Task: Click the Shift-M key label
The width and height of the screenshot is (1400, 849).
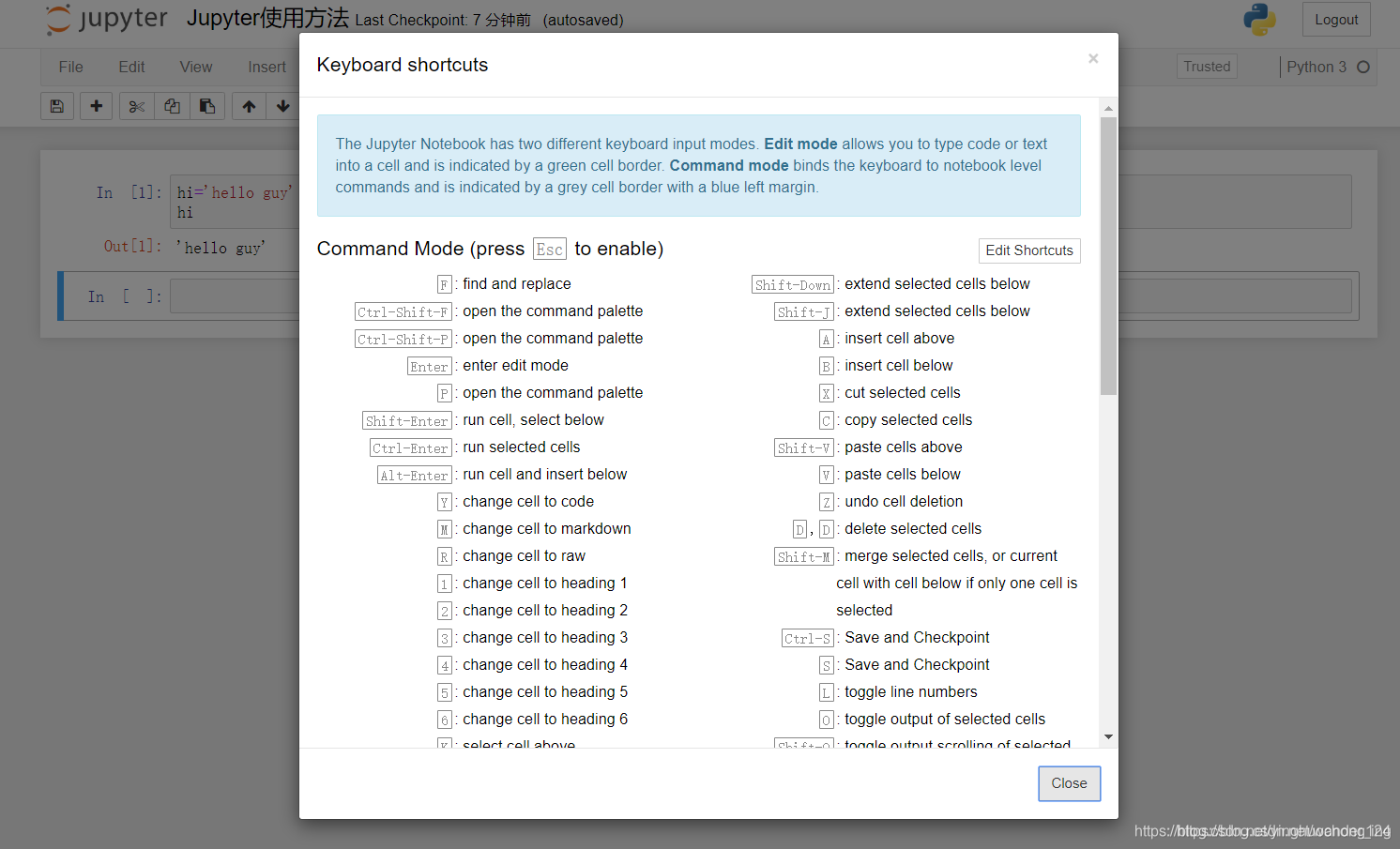Action: pos(804,557)
